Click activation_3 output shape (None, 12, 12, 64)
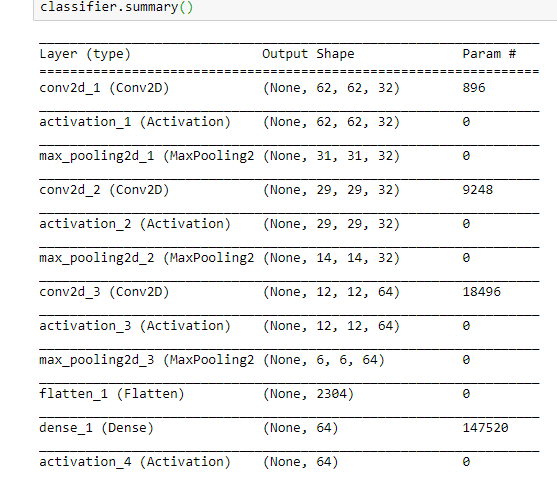 coord(331,326)
